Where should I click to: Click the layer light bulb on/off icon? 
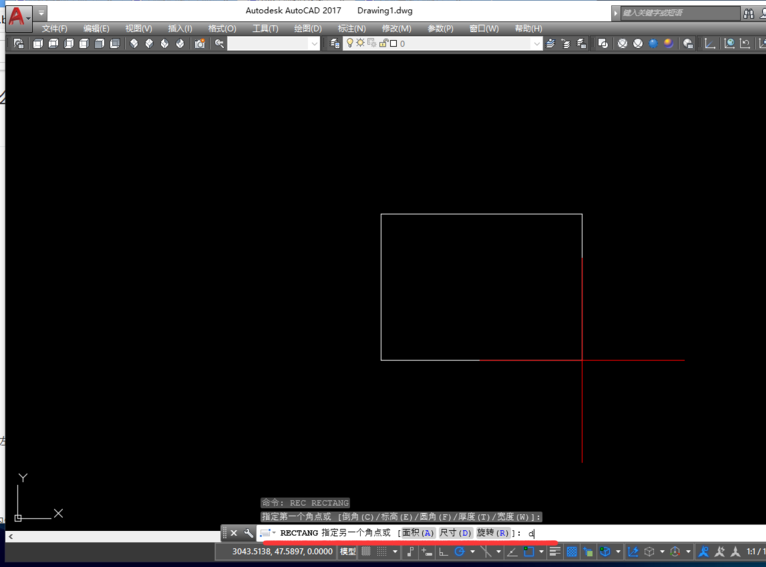coord(349,44)
